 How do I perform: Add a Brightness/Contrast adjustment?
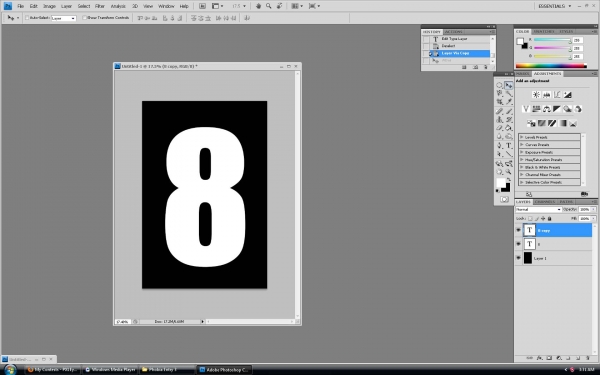tap(536, 95)
